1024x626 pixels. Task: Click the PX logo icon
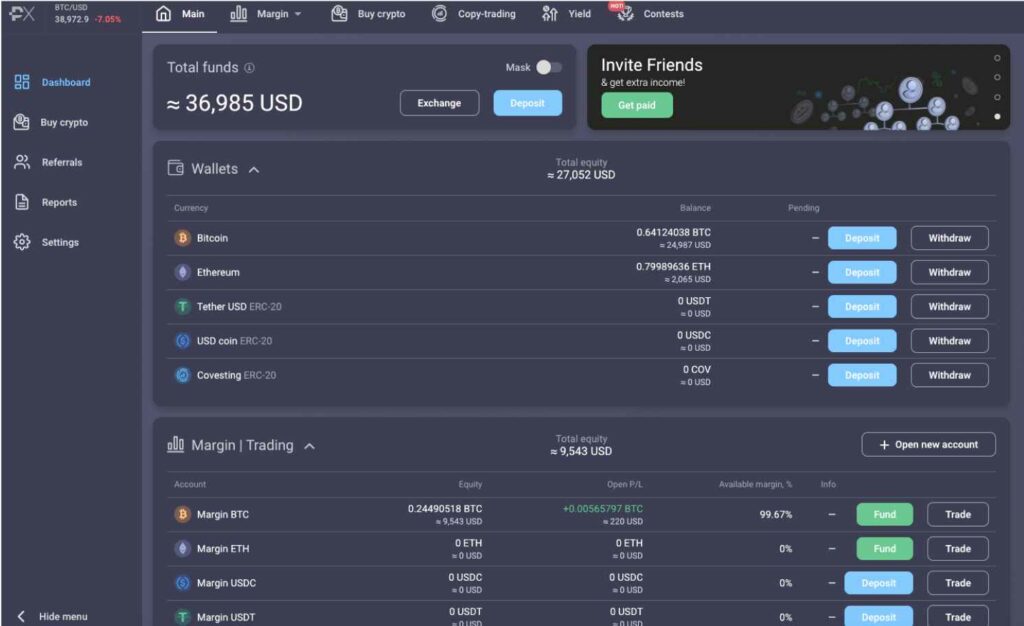point(22,13)
